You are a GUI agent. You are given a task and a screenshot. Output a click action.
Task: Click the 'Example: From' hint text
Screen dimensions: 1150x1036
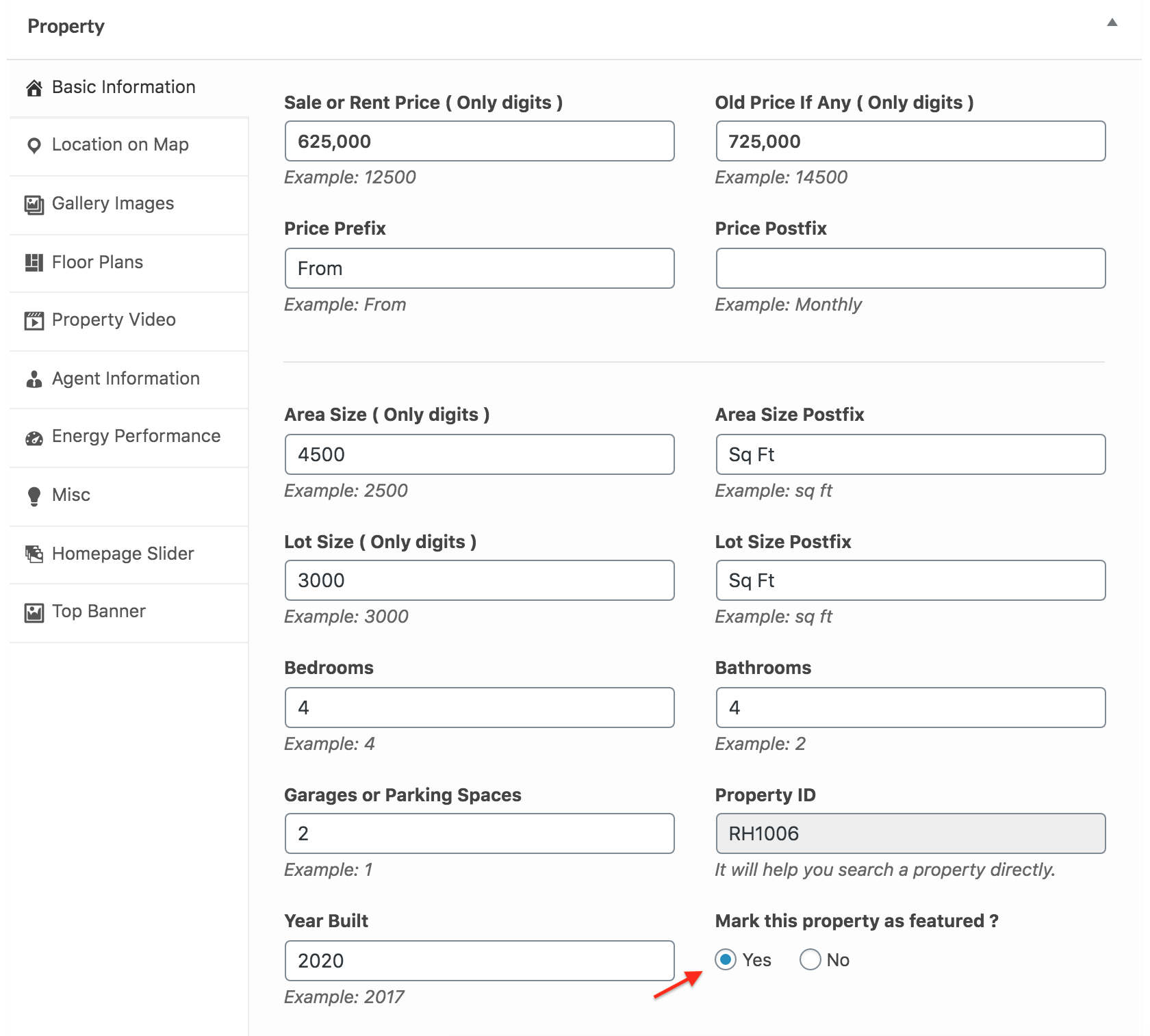345,305
